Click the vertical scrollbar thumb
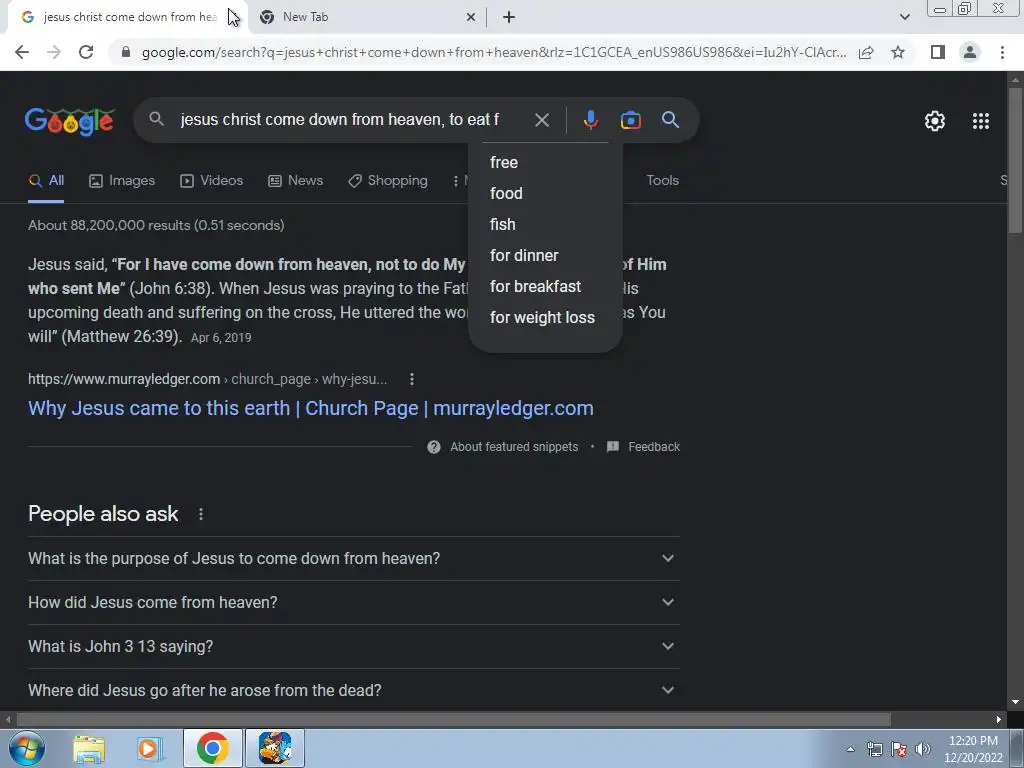1024x768 pixels. [x=1015, y=160]
